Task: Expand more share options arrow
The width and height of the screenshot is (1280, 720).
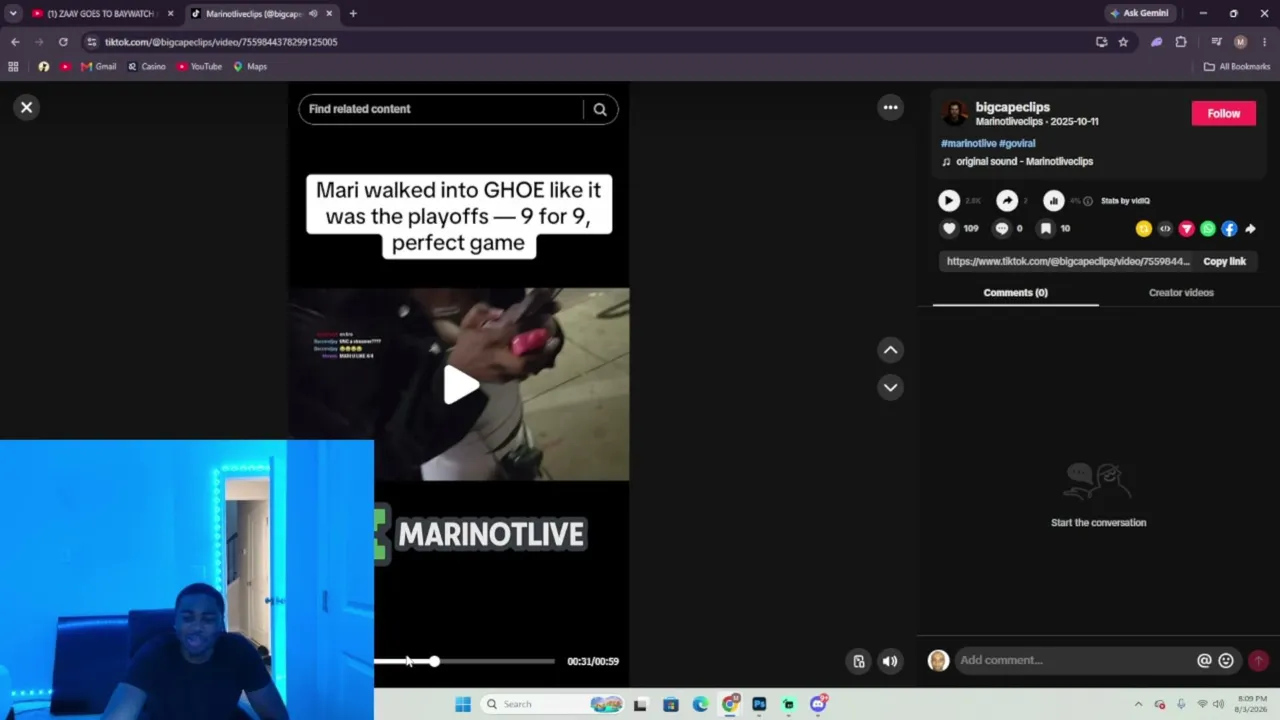Action: (x=1250, y=229)
